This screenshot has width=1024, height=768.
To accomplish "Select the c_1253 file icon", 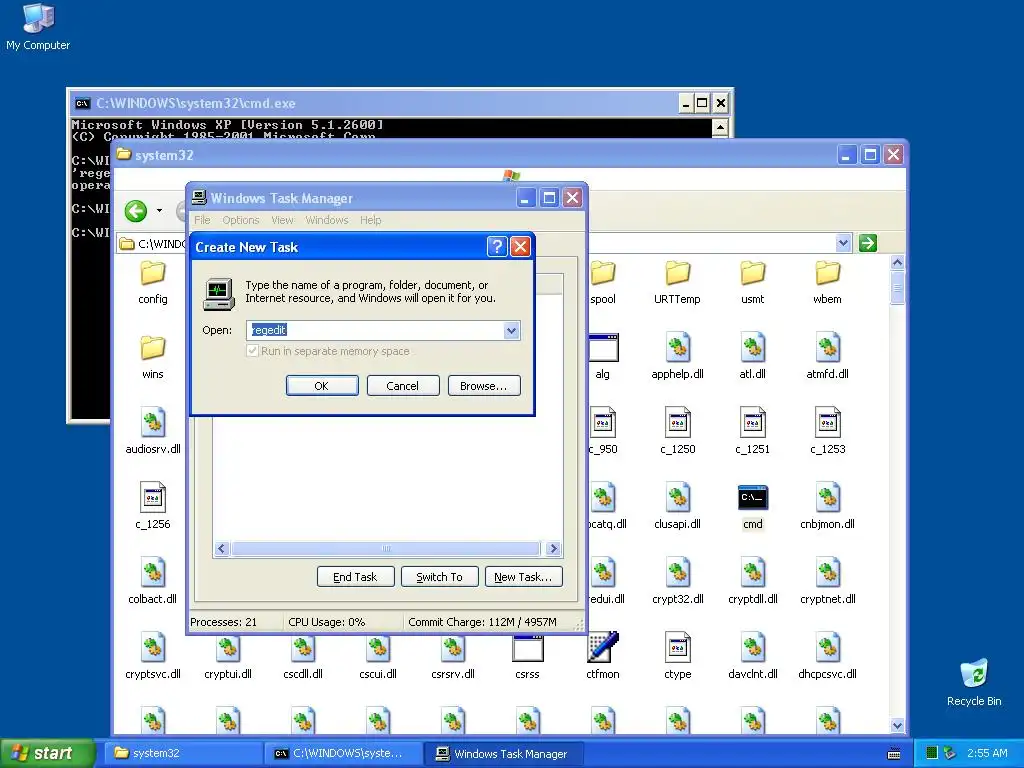I will (x=828, y=423).
